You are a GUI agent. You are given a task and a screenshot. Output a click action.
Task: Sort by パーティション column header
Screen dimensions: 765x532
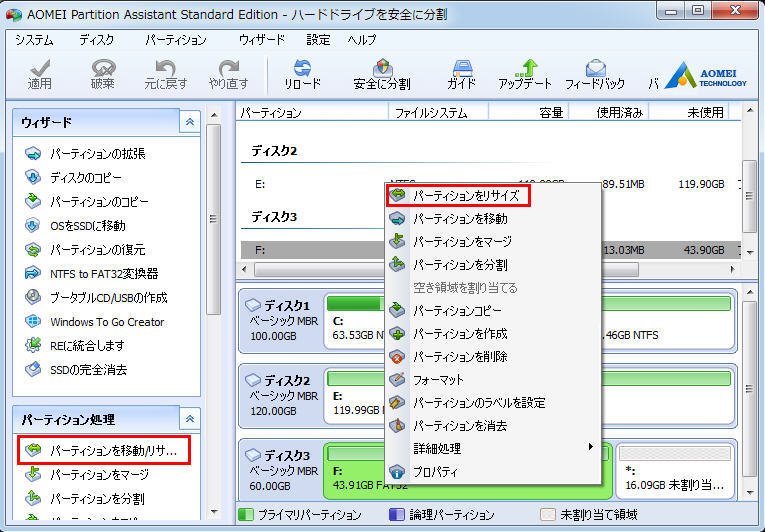[312, 113]
